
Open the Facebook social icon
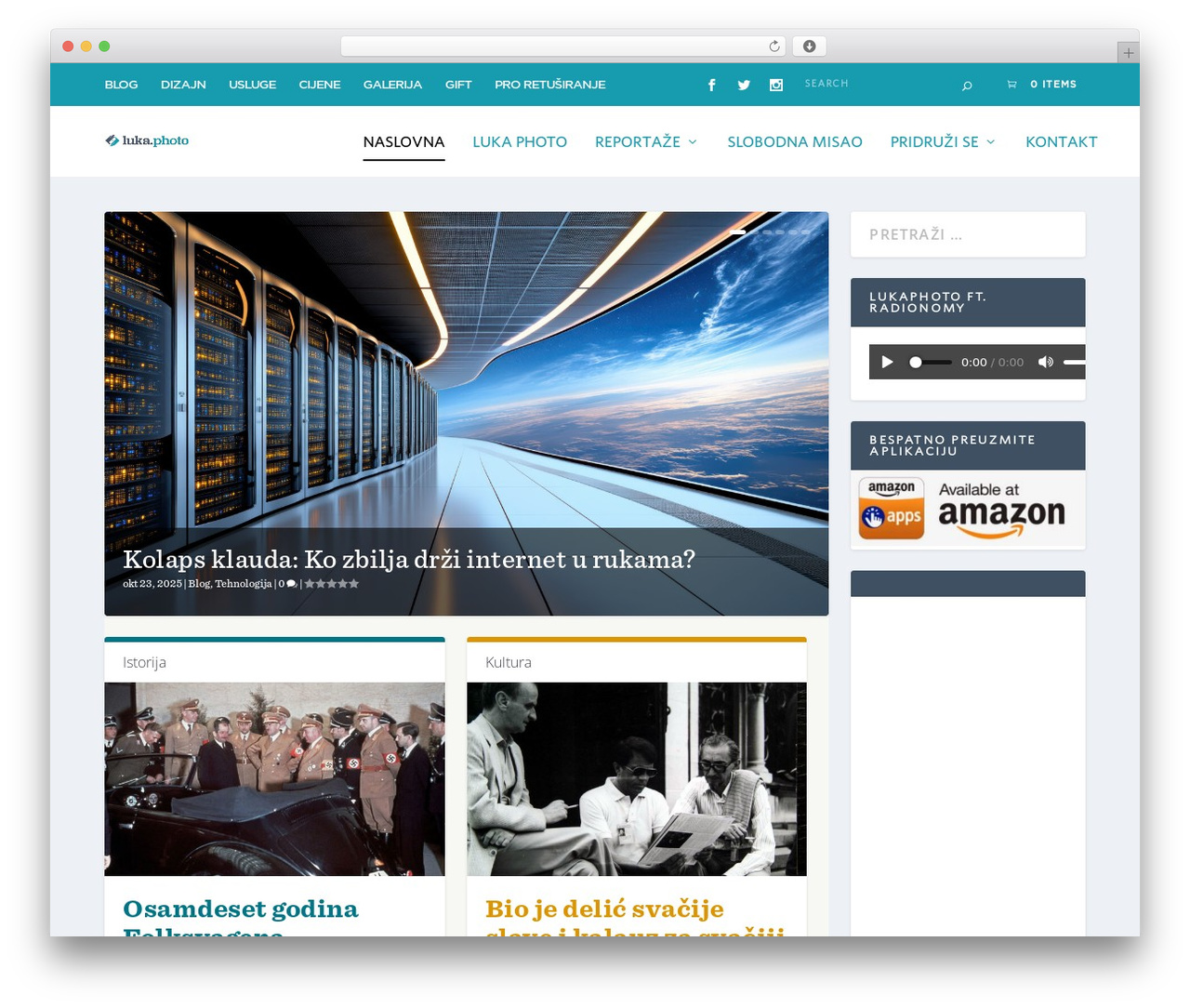point(712,85)
